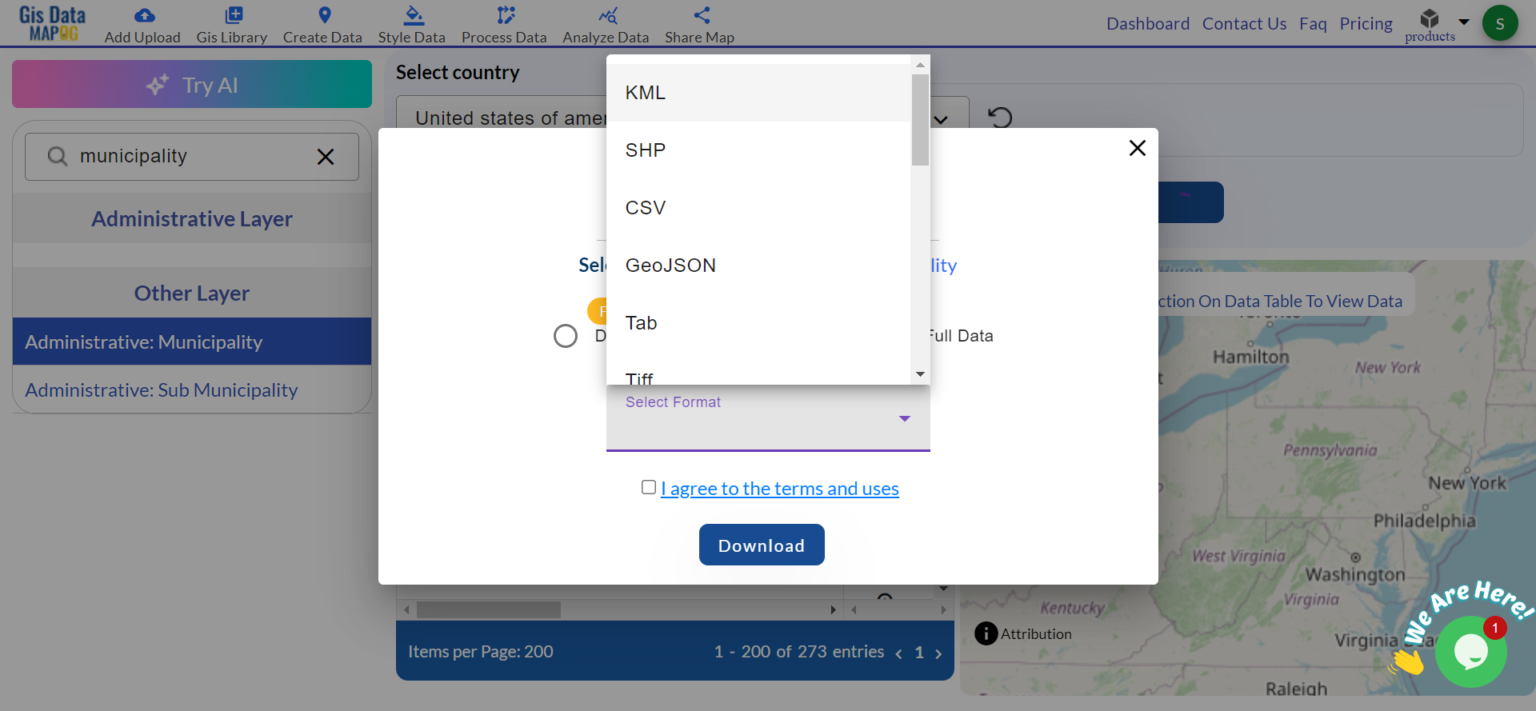This screenshot has width=1536, height=711.
Task: Click the reset arrow beside country selector
Action: [997, 117]
